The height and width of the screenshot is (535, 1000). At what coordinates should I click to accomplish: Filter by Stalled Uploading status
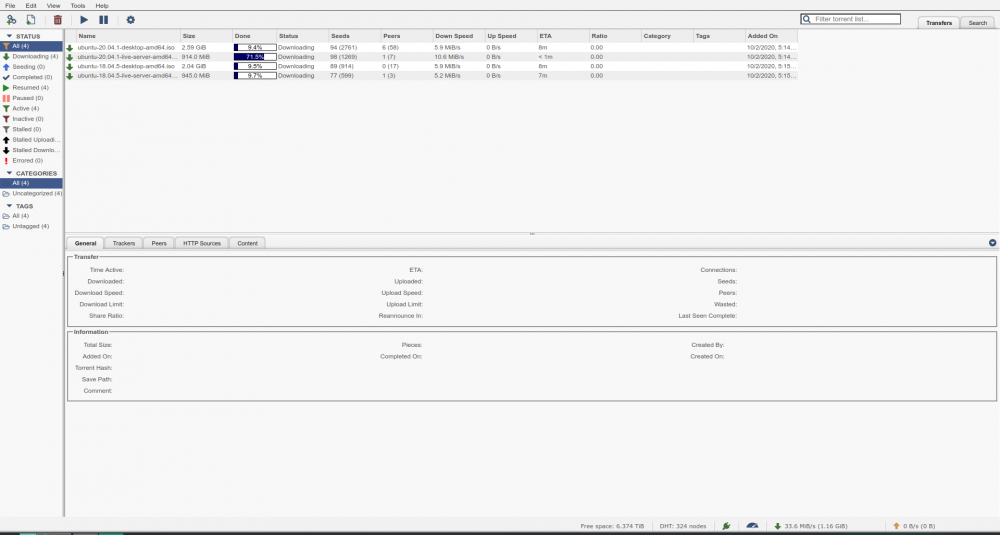(31, 140)
